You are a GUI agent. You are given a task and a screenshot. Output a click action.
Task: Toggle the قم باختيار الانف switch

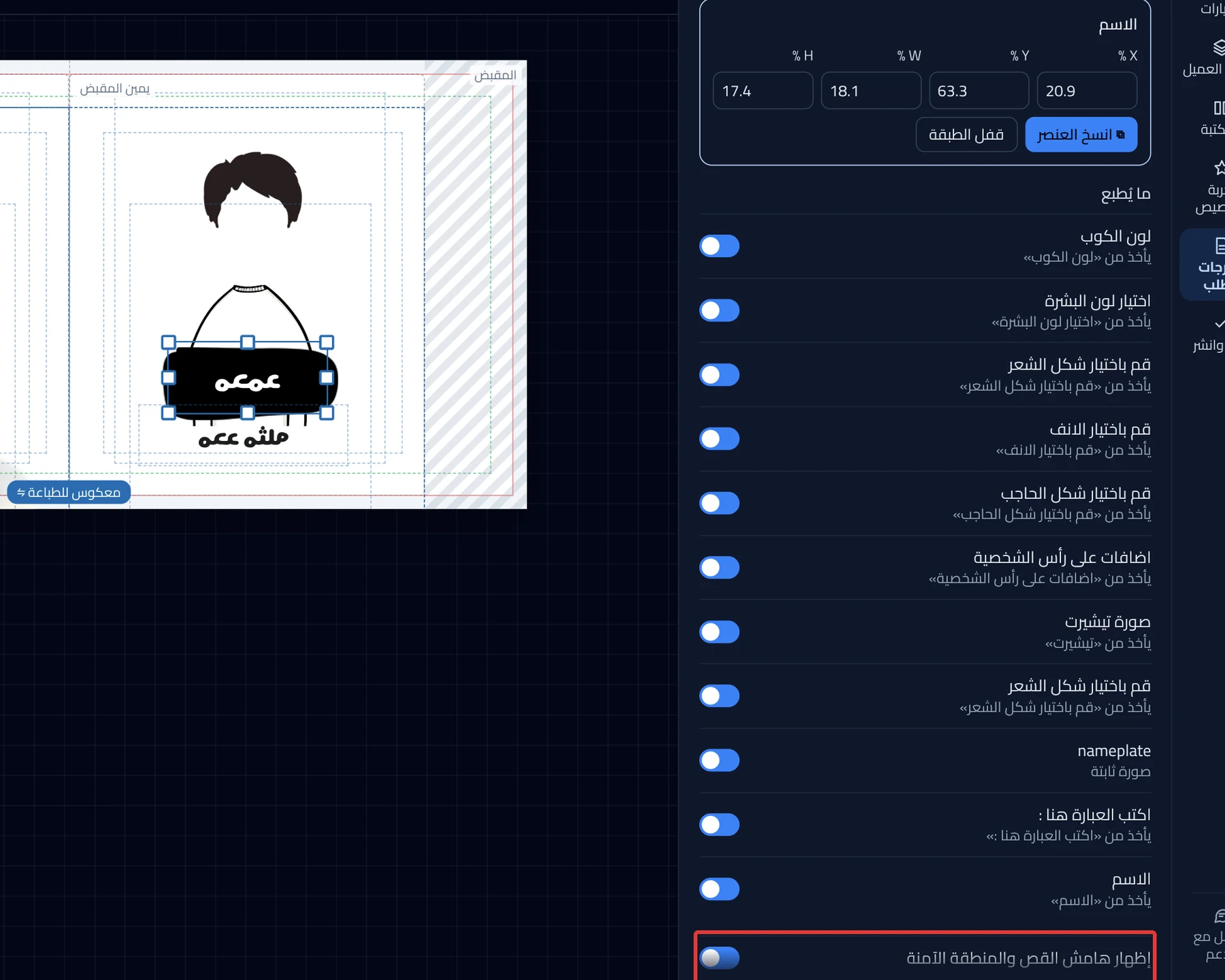719,439
